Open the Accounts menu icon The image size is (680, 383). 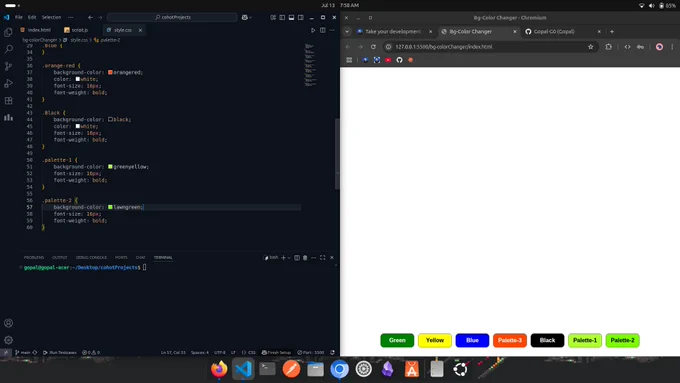[x=8, y=323]
